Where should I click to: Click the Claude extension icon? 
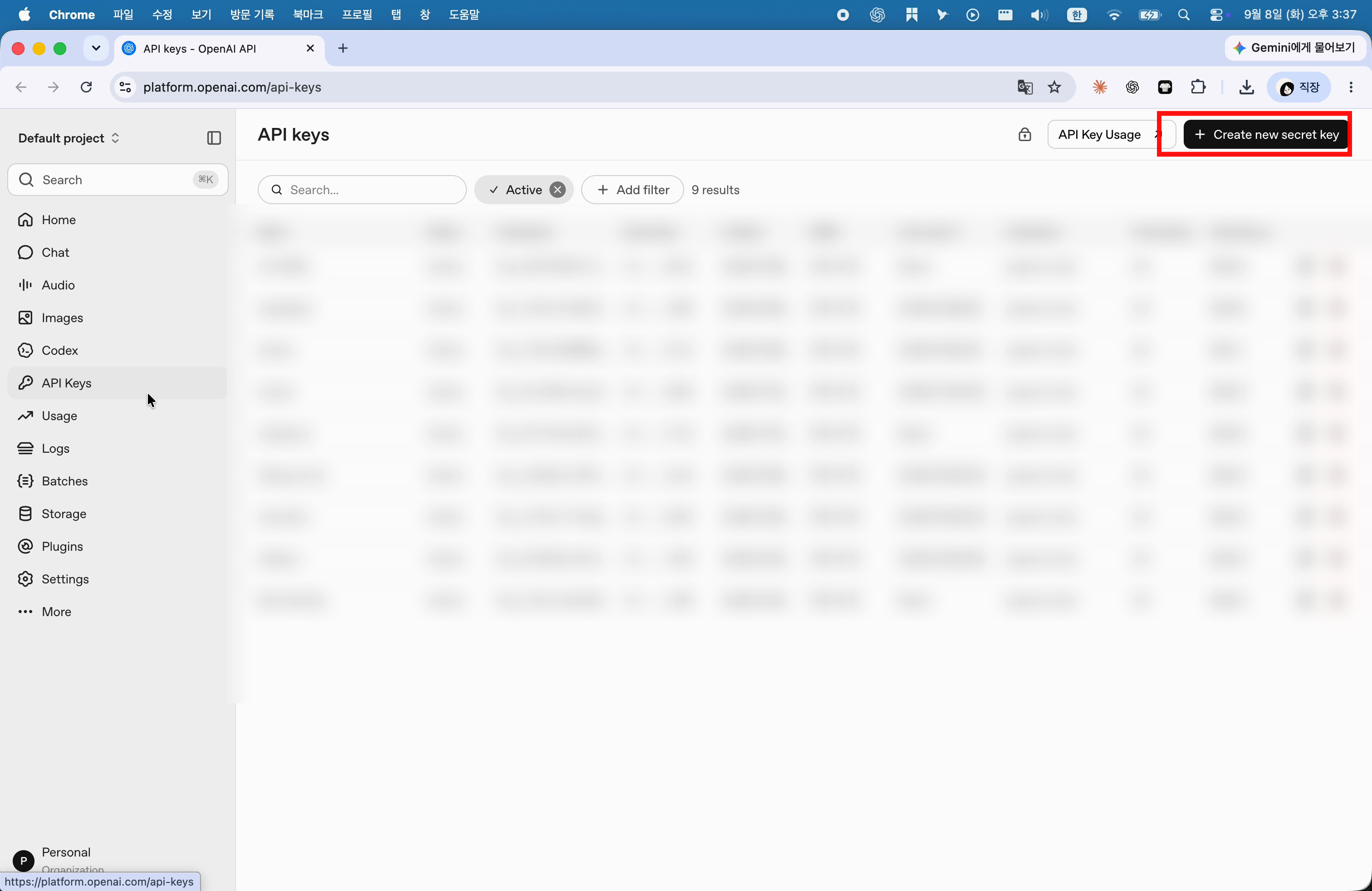tap(1099, 87)
